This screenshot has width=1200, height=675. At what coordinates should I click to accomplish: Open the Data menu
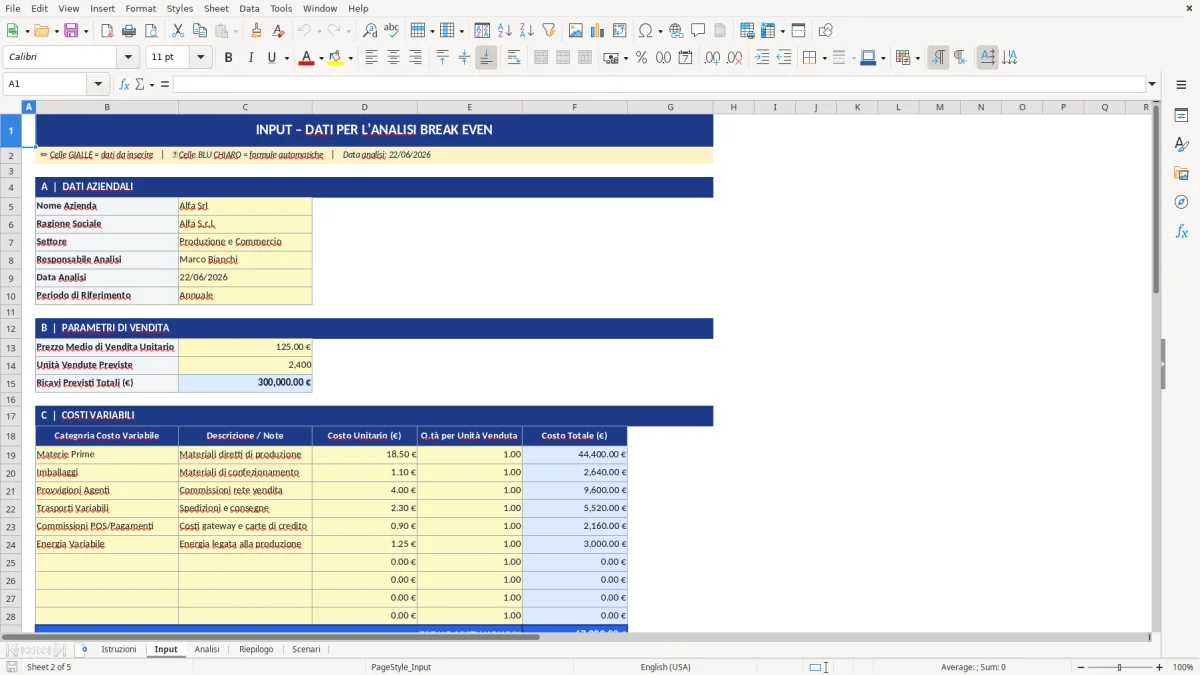point(249,8)
